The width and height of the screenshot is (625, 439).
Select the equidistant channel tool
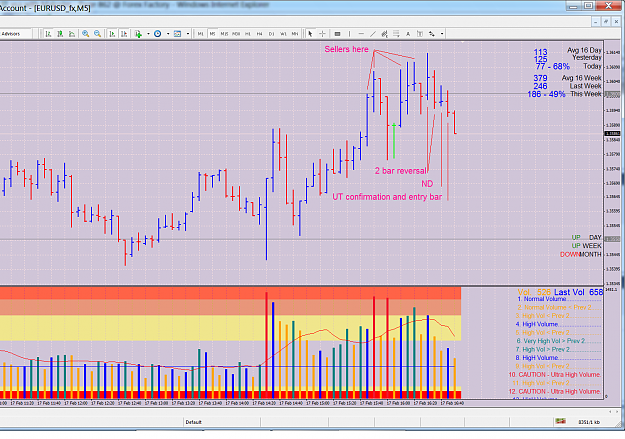pos(384,34)
